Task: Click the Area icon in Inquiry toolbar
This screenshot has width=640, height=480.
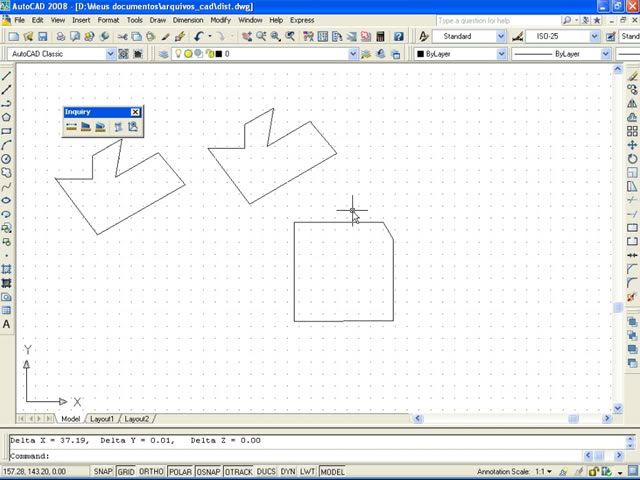Action: click(x=86, y=127)
